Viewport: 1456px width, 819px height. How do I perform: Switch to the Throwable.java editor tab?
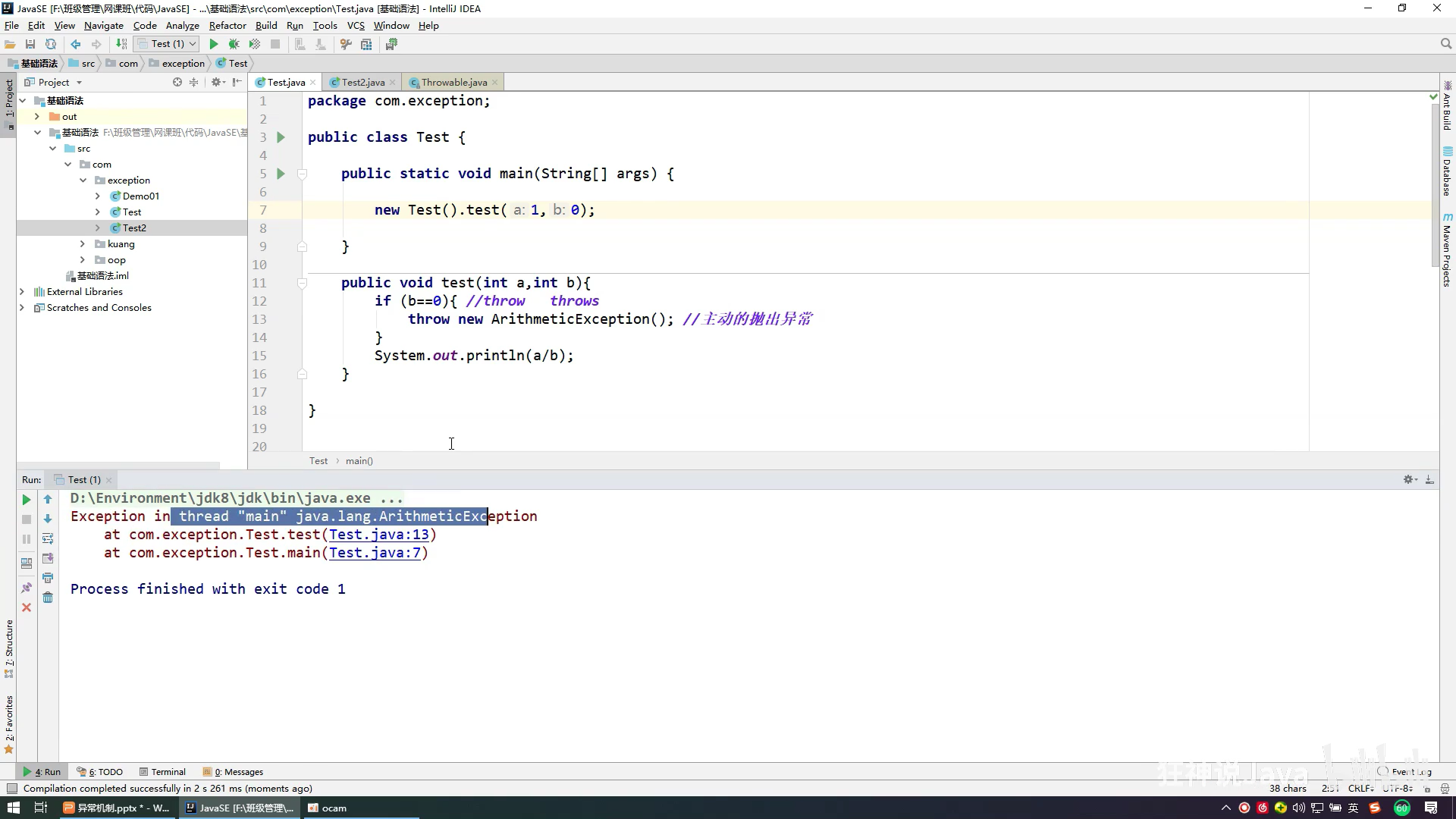tap(453, 82)
